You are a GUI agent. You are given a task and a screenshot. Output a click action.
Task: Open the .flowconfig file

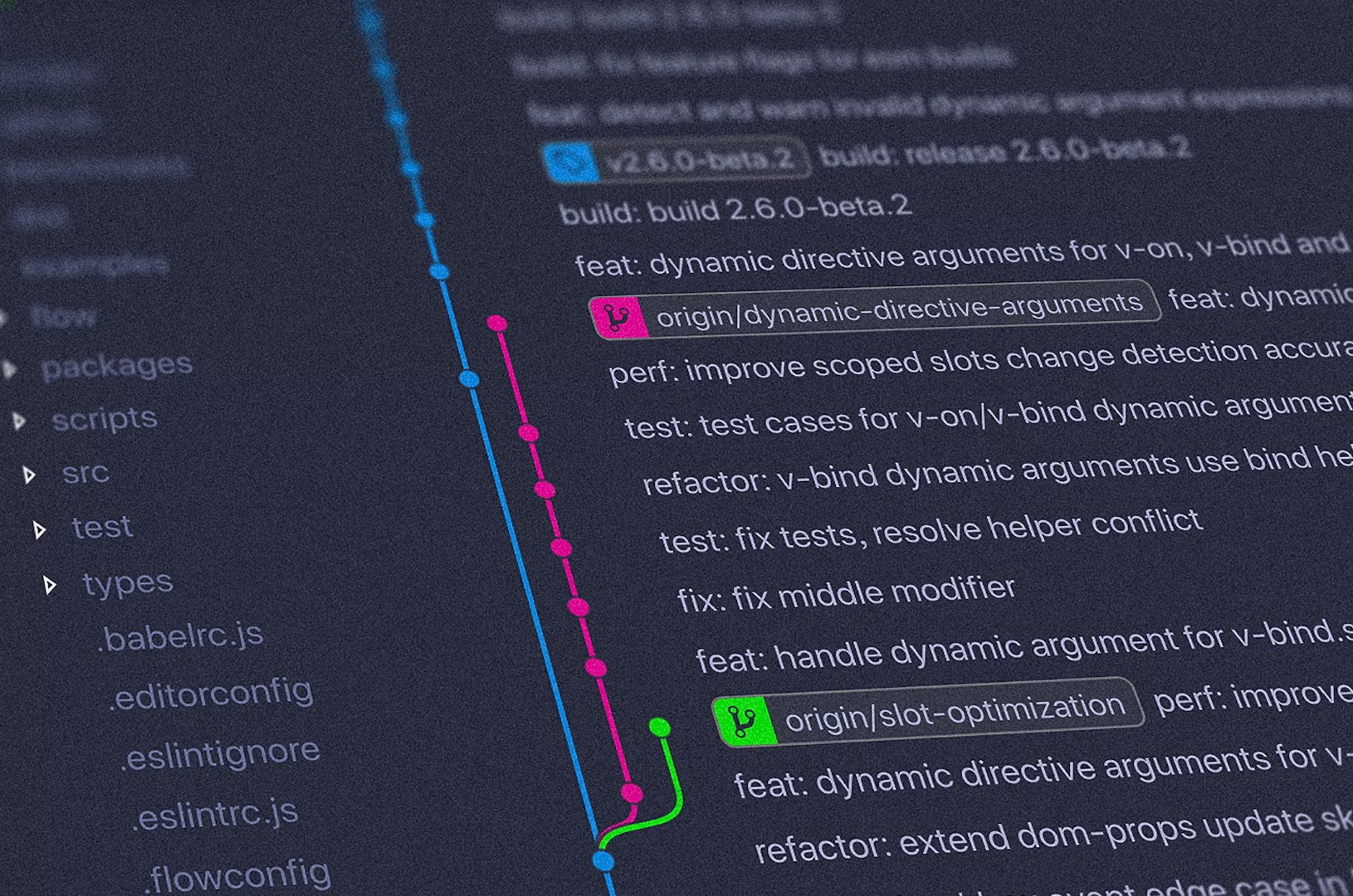pos(237,877)
